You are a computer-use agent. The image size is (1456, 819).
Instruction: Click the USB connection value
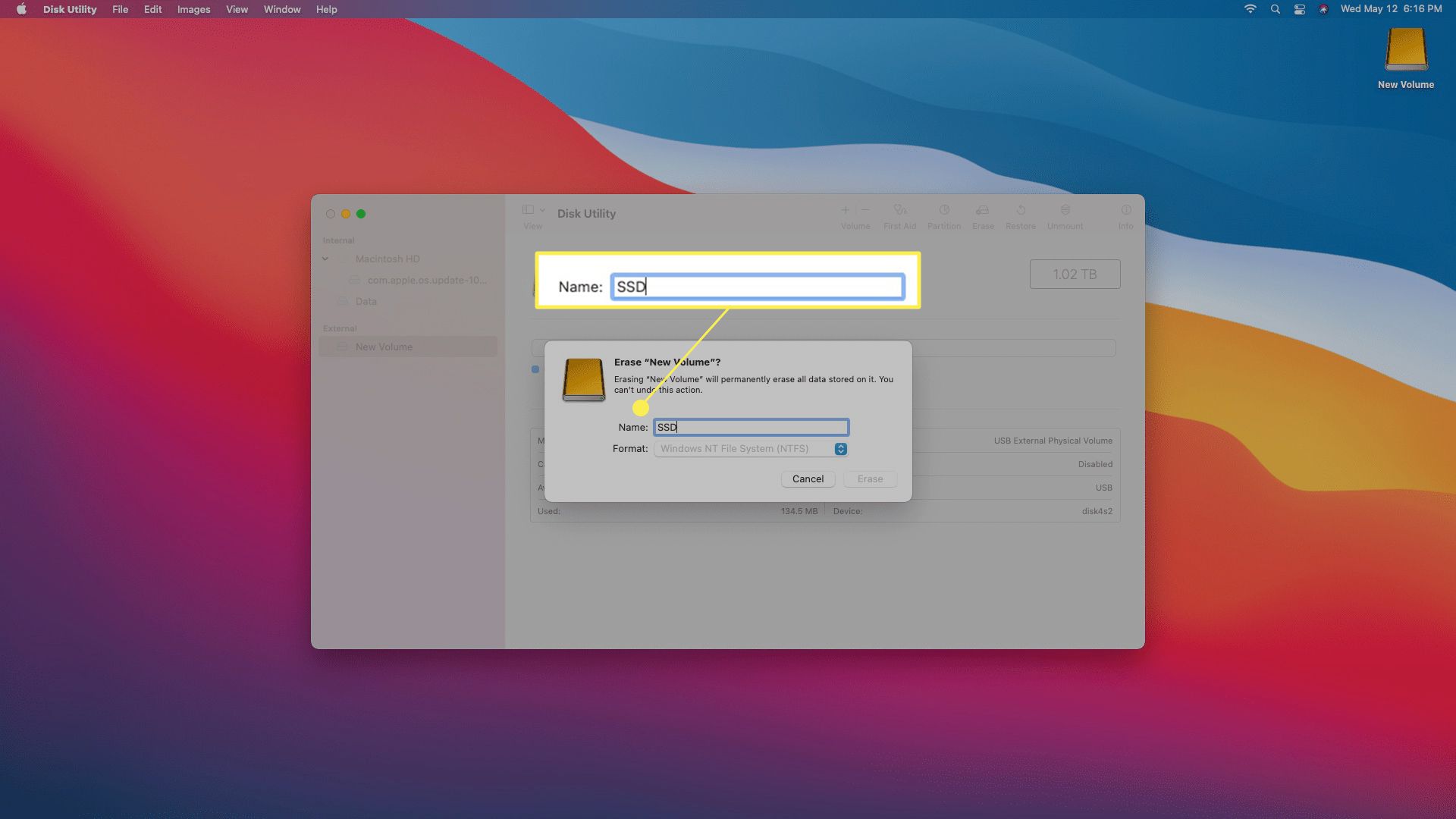pyautogui.click(x=1103, y=488)
